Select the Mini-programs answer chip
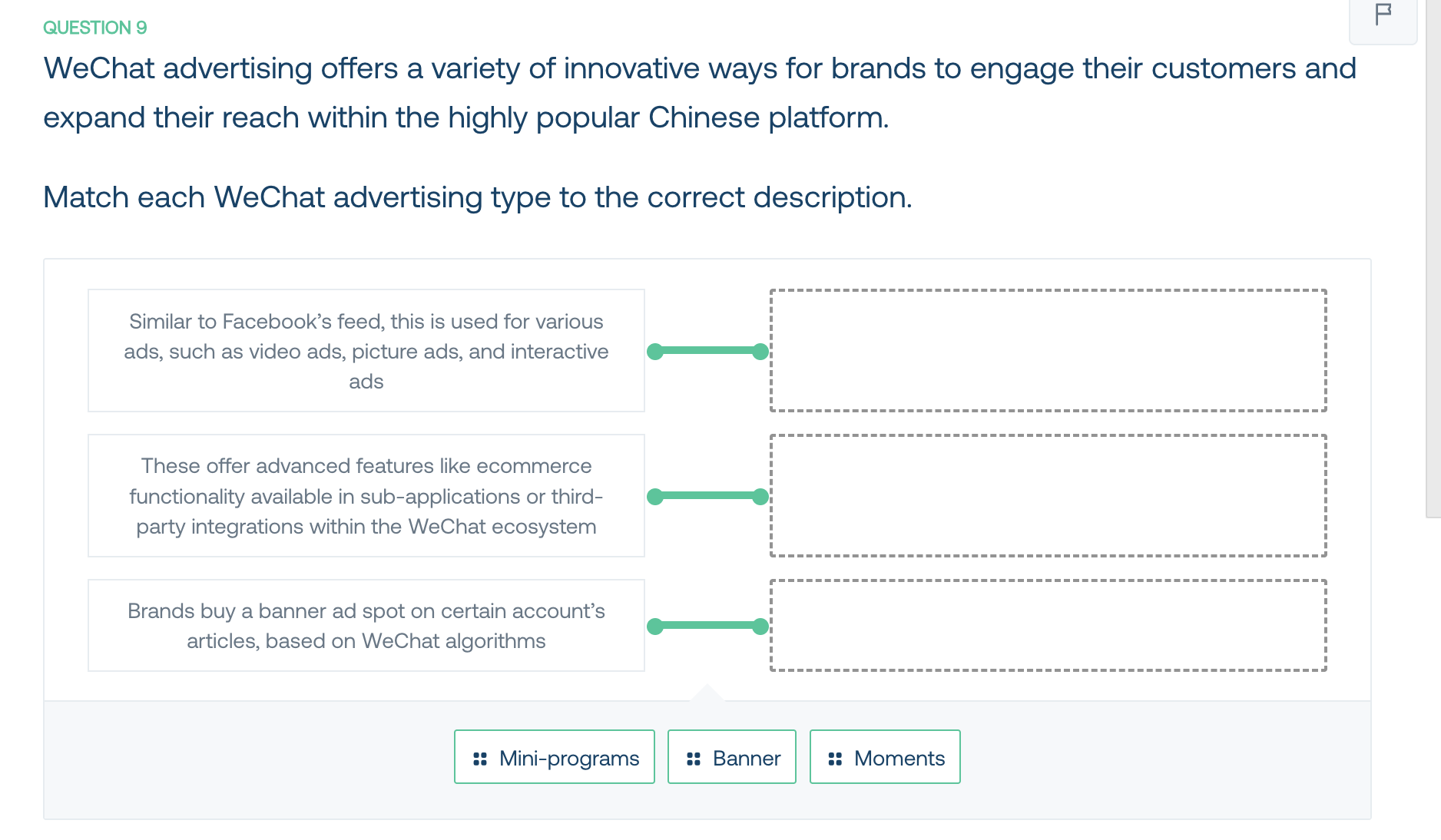This screenshot has height=840, width=1441. point(555,757)
